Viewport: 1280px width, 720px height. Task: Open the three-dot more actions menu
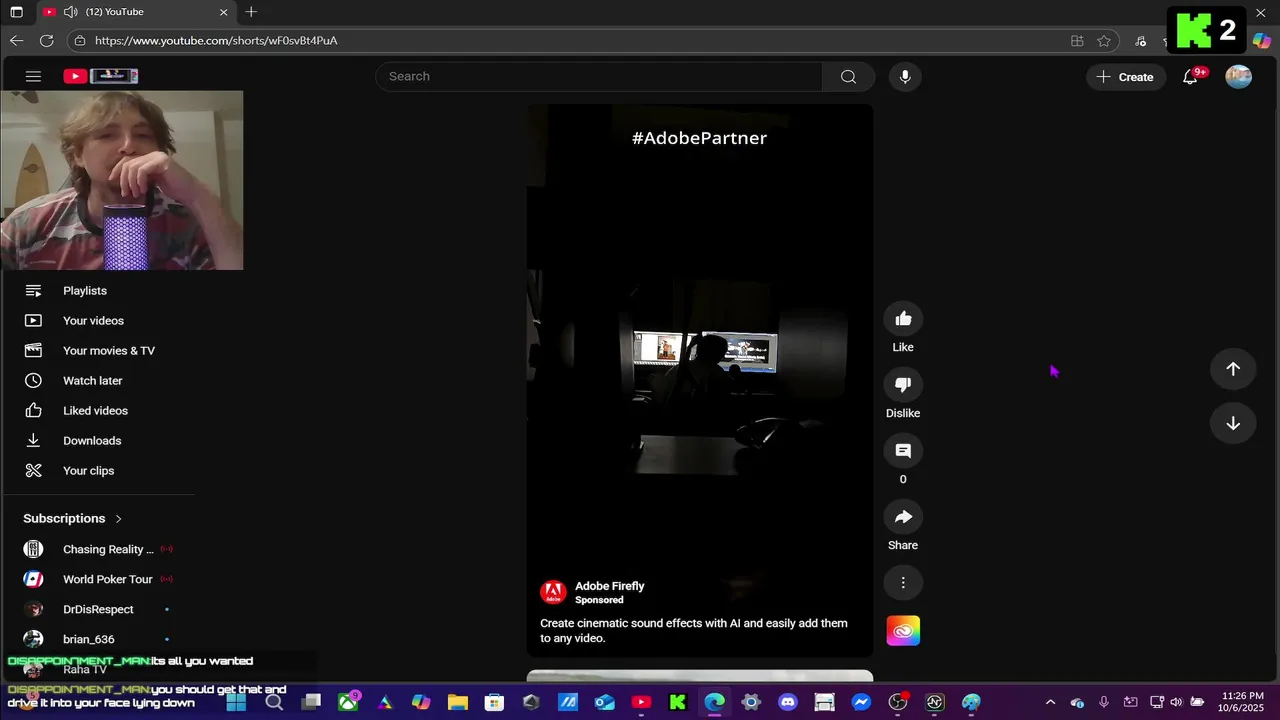pyautogui.click(x=903, y=583)
